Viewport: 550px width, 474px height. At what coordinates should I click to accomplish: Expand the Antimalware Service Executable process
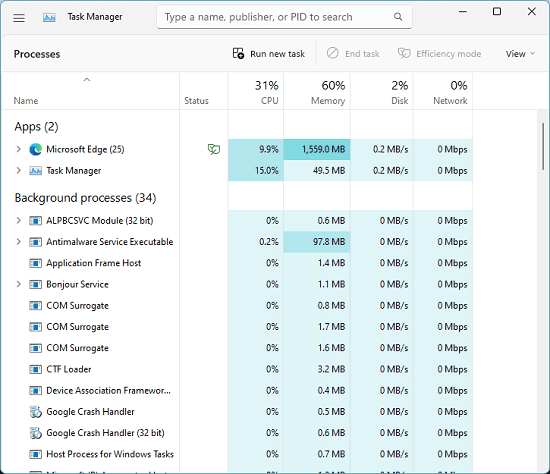(x=19, y=242)
